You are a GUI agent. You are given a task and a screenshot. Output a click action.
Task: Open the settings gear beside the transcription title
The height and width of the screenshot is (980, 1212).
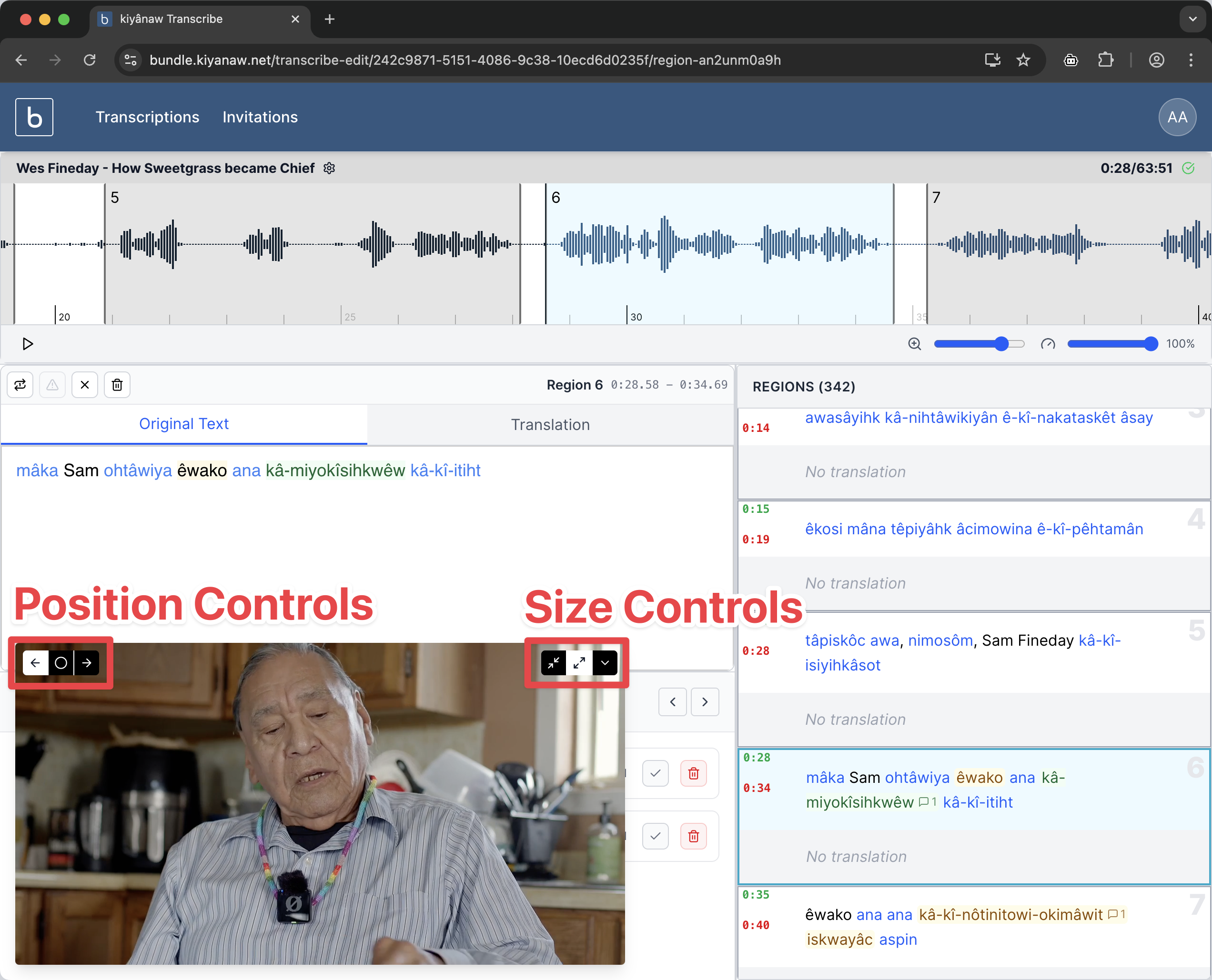click(x=329, y=168)
